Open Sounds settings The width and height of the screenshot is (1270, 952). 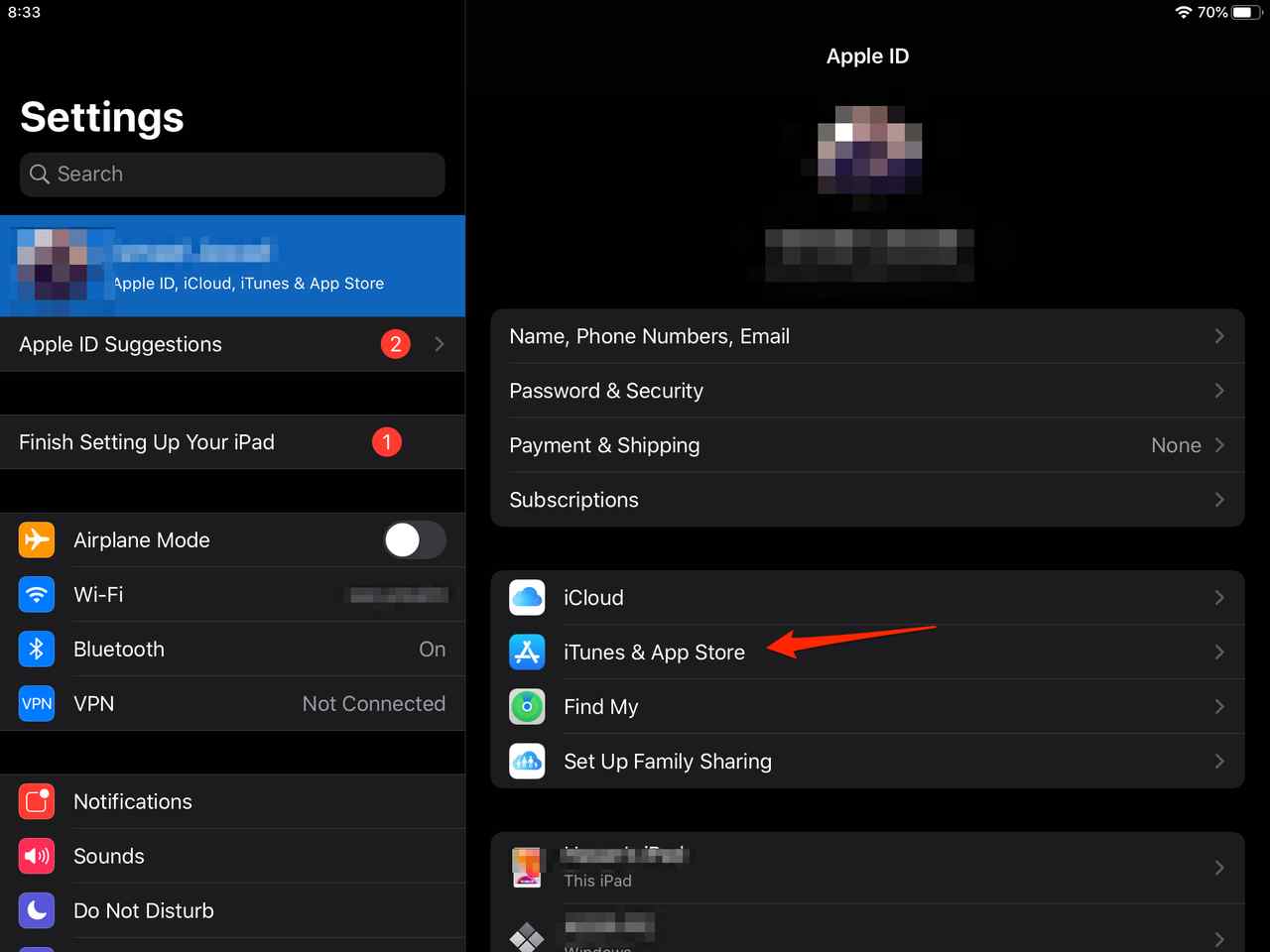232,856
